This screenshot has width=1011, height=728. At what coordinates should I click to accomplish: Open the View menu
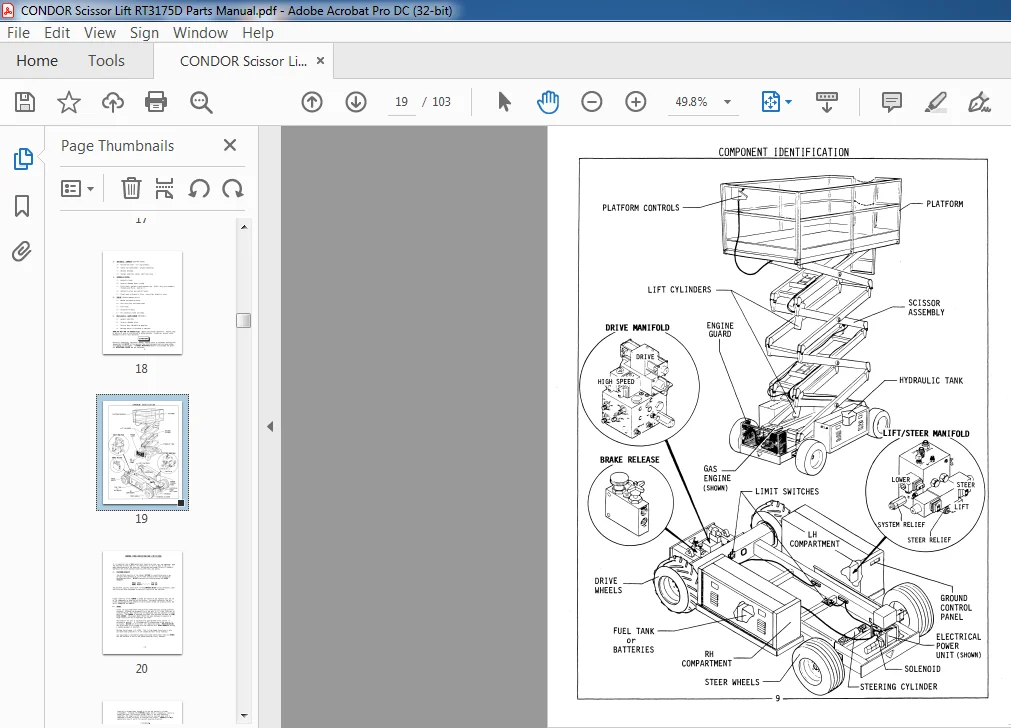pyautogui.click(x=100, y=33)
